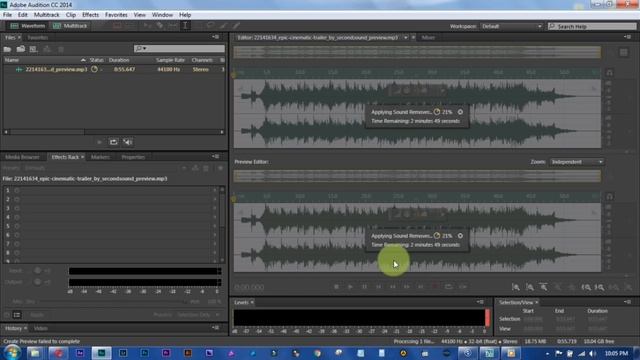The height and width of the screenshot is (360, 640).
Task: Click the Apply button in Effects Rack
Action: [37, 315]
